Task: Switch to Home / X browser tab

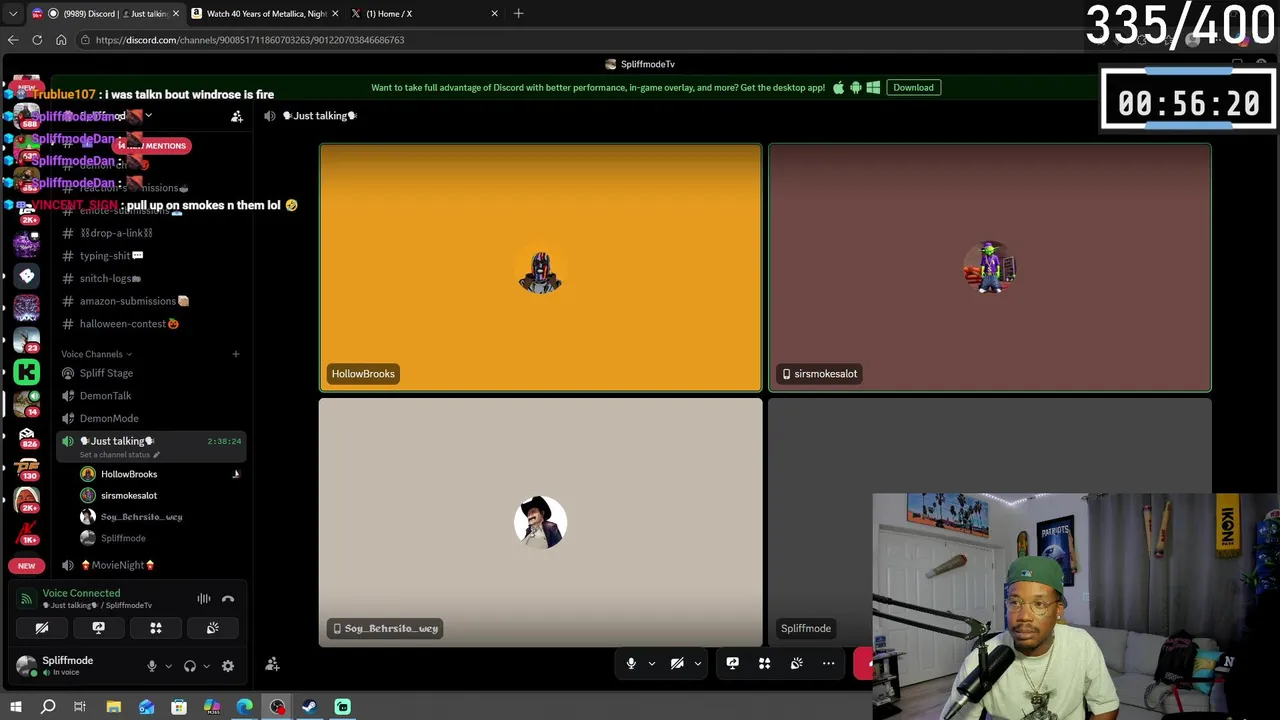Action: 424,14
